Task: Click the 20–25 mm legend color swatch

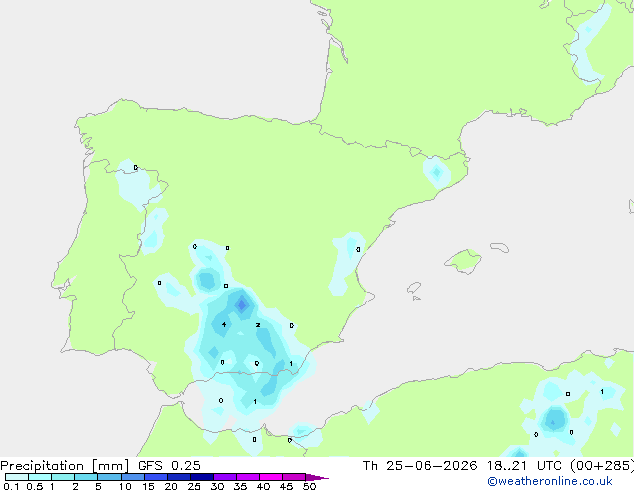Action: (x=179, y=477)
